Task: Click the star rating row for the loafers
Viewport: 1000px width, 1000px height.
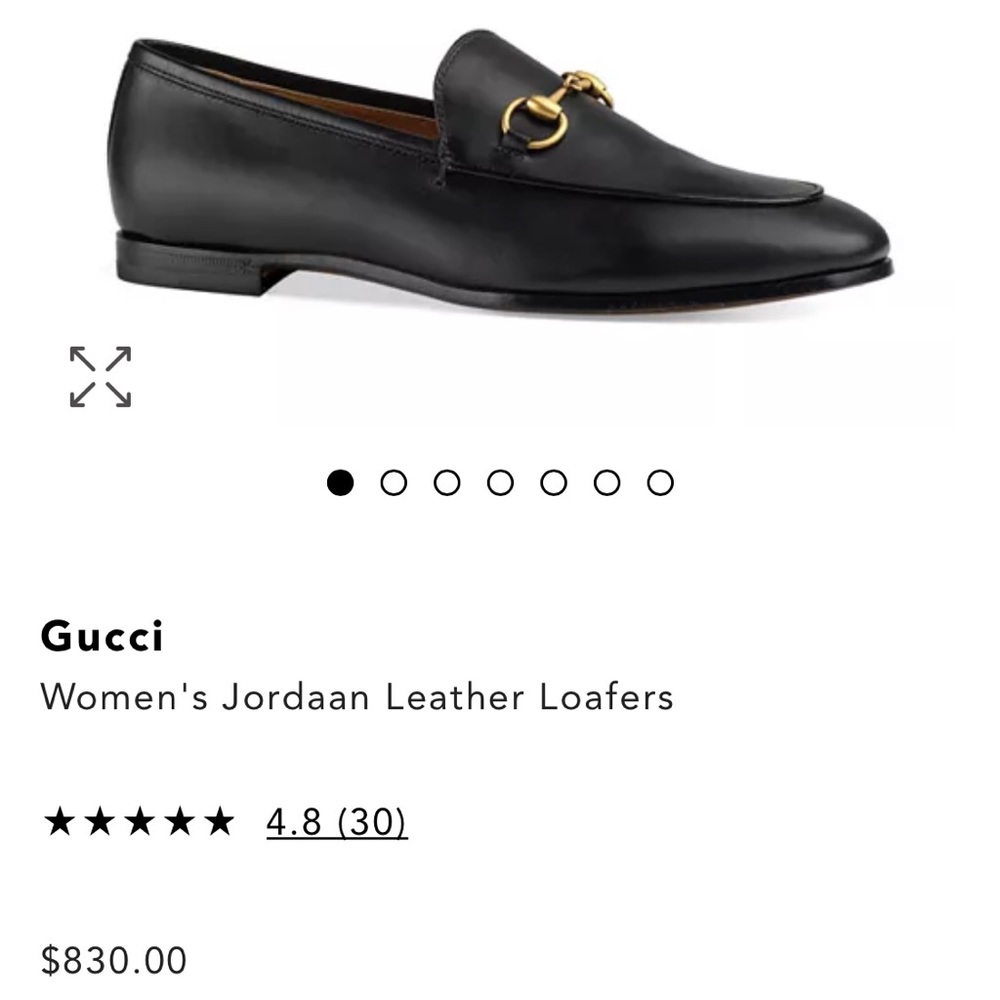Action: tap(142, 822)
